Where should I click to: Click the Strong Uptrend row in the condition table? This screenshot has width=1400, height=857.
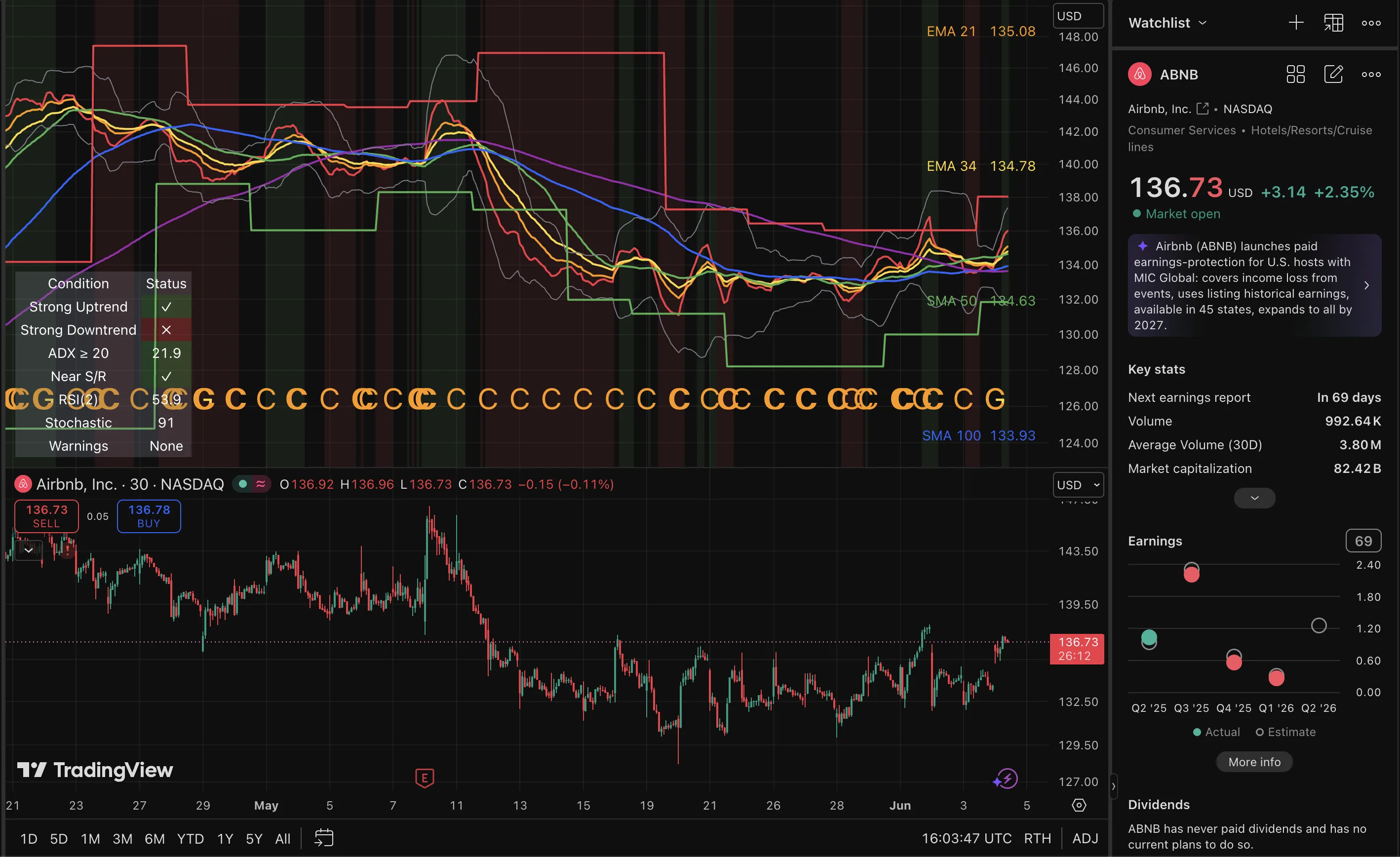[x=103, y=306]
